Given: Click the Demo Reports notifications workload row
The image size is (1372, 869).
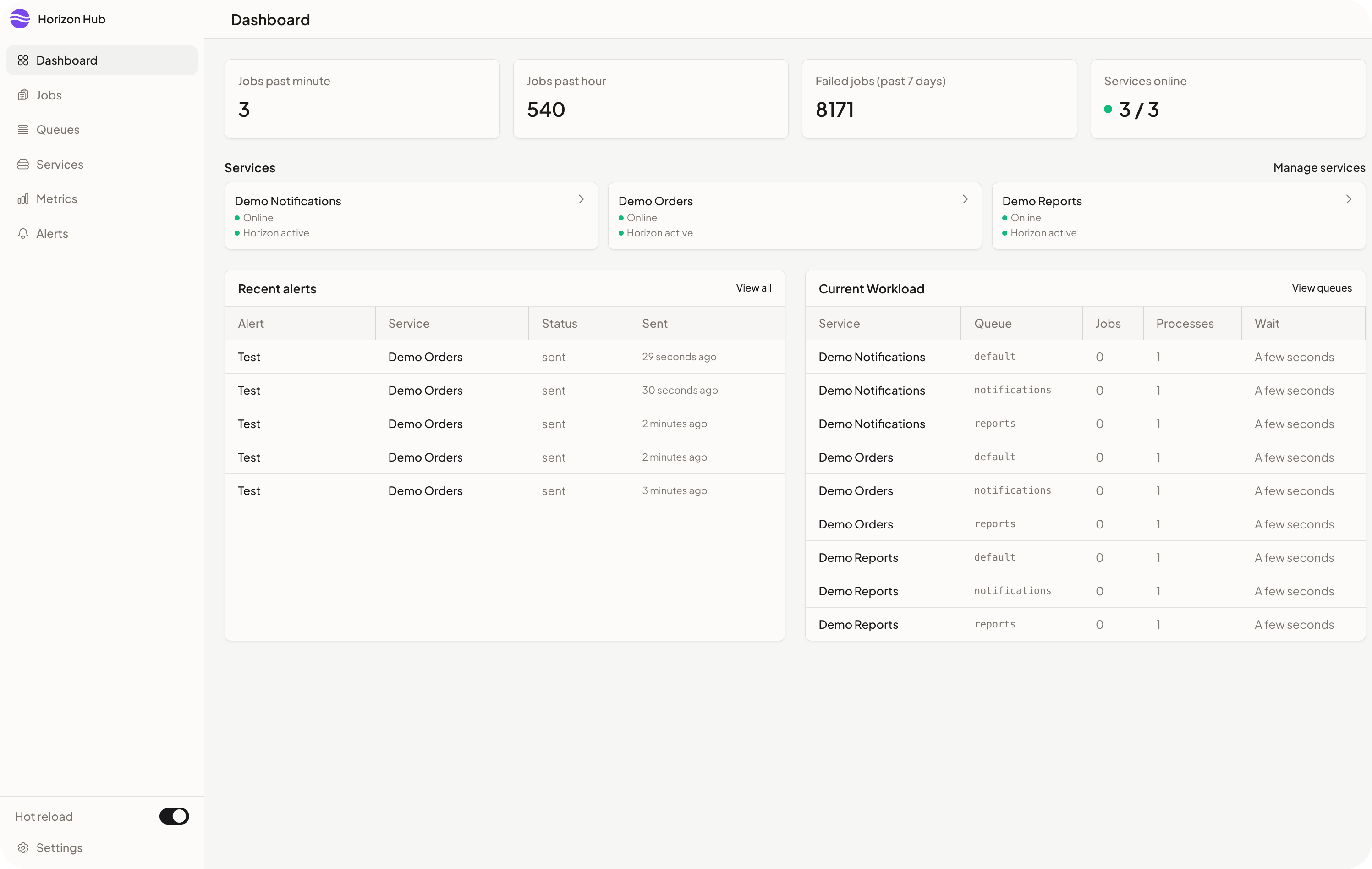Looking at the screenshot, I should (1085, 591).
